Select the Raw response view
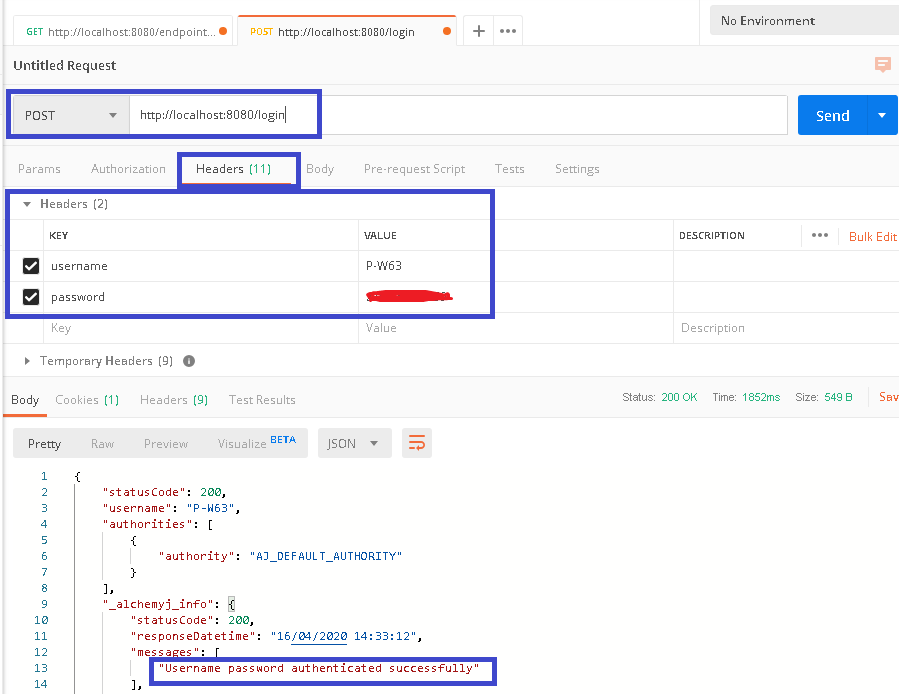The image size is (899, 694). pyautogui.click(x=102, y=443)
